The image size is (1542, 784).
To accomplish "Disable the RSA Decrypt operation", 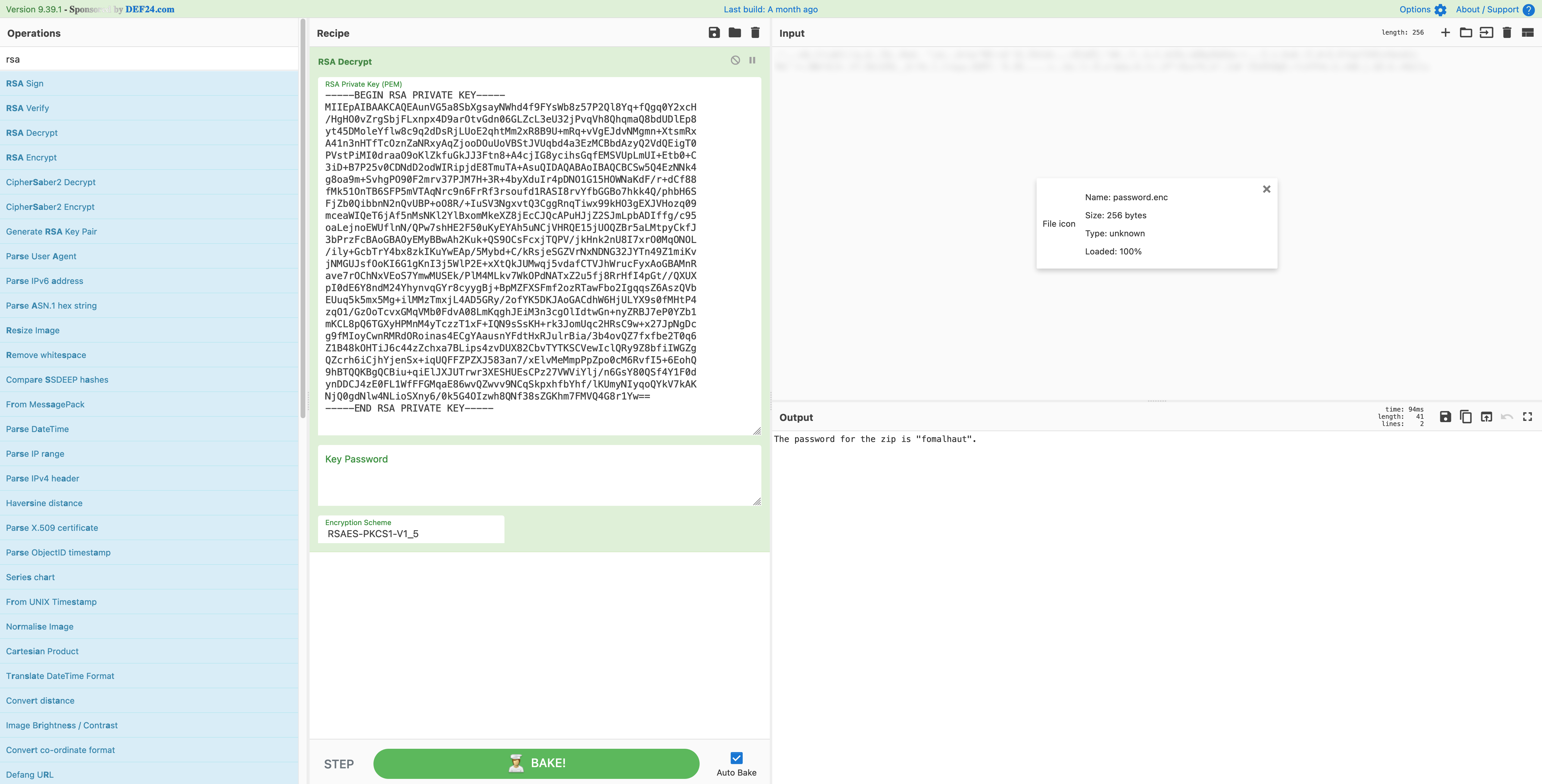I will pos(735,61).
